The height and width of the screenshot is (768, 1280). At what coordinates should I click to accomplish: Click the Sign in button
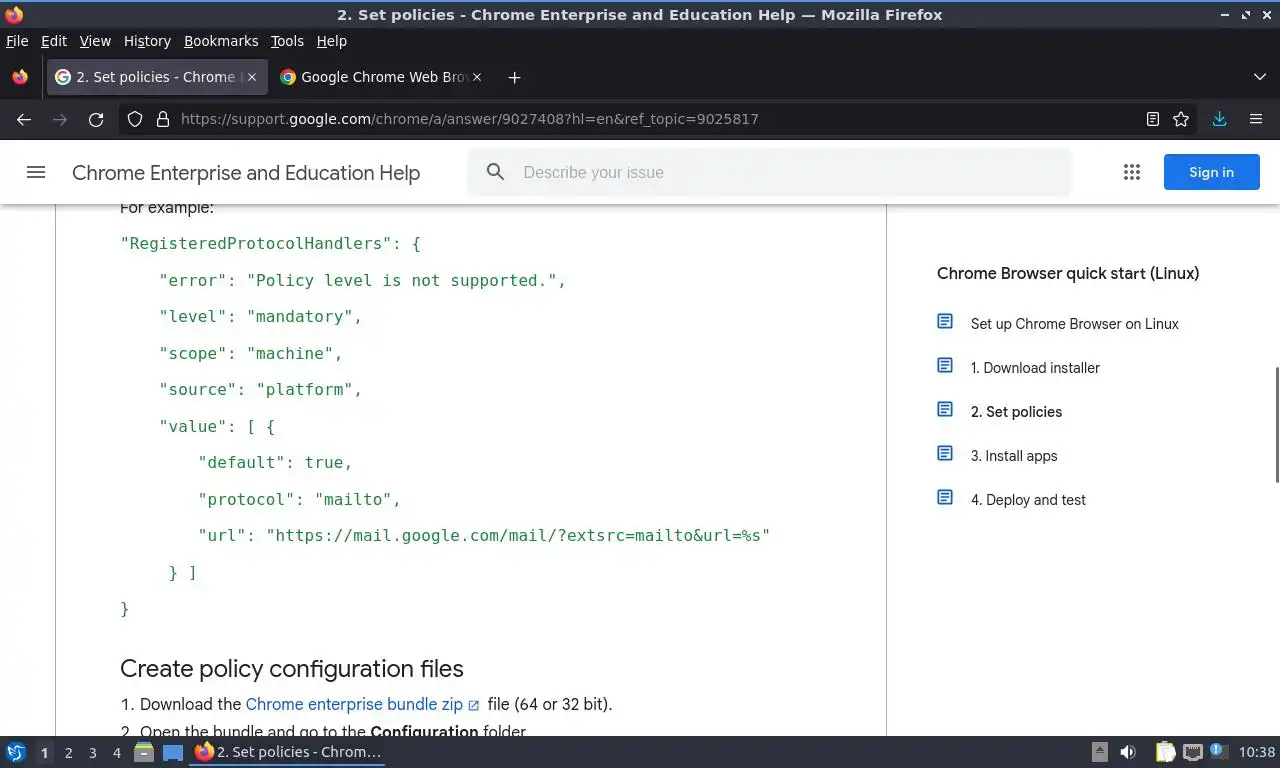point(1211,172)
